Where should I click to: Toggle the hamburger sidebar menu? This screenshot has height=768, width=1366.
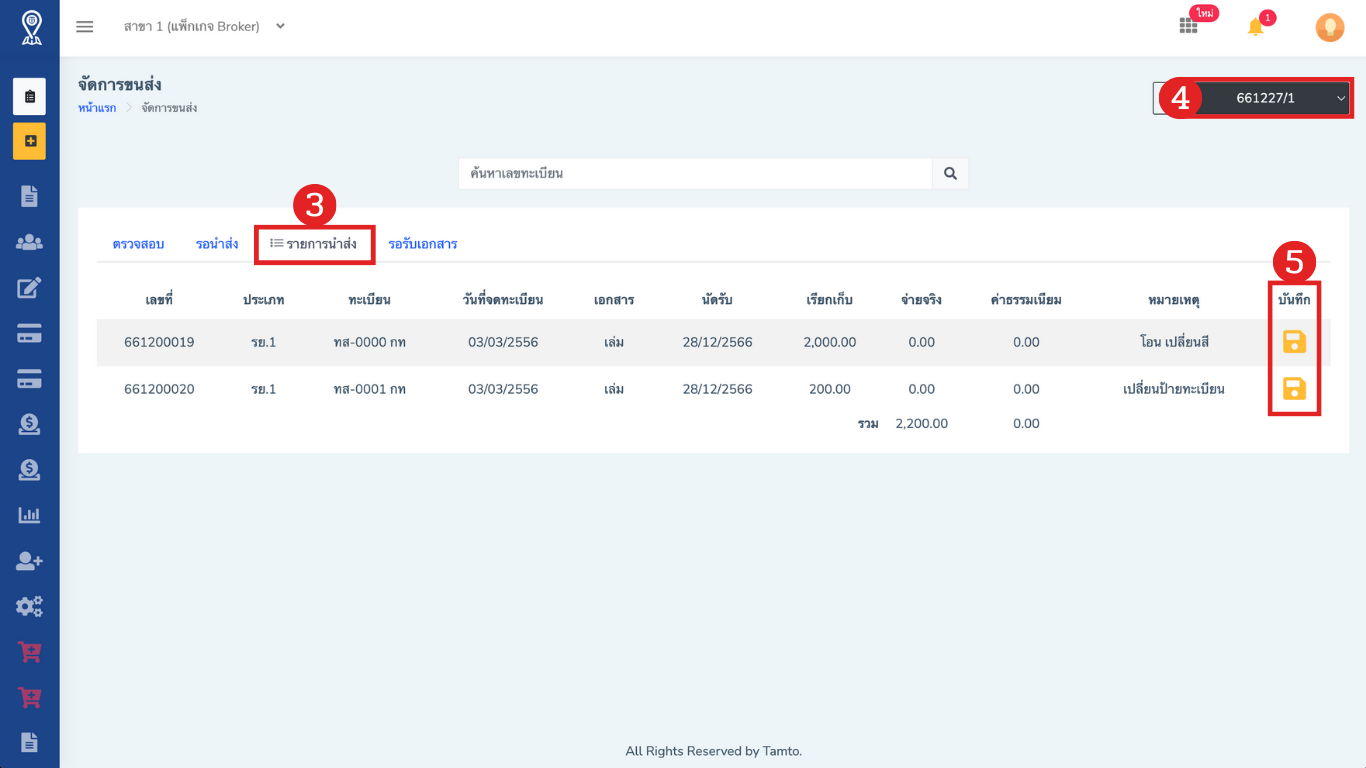click(85, 27)
